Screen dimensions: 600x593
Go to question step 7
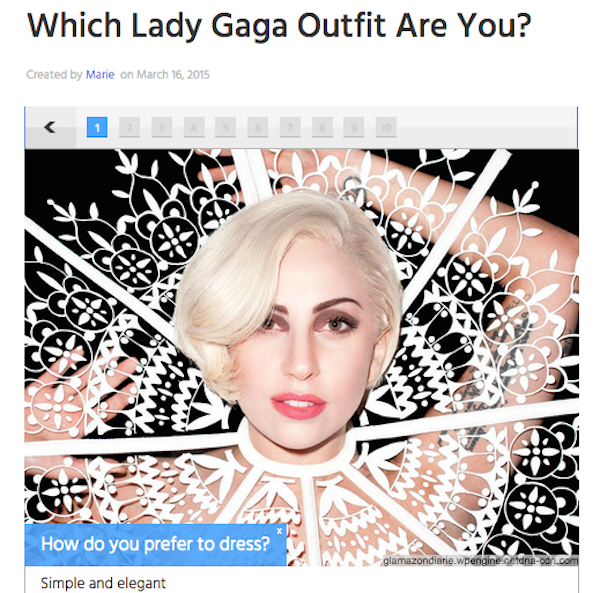290,127
